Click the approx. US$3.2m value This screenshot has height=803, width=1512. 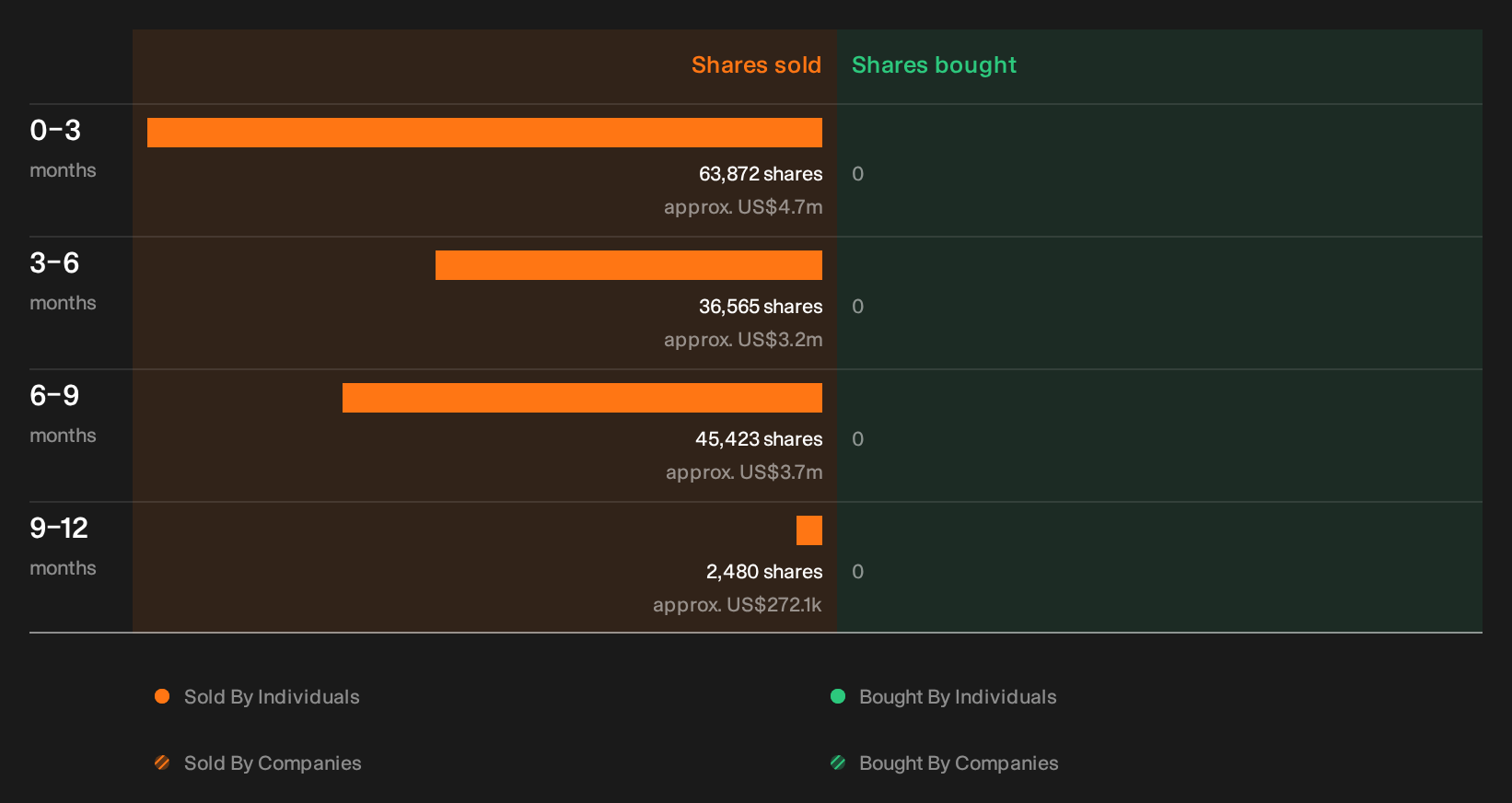tap(743, 340)
